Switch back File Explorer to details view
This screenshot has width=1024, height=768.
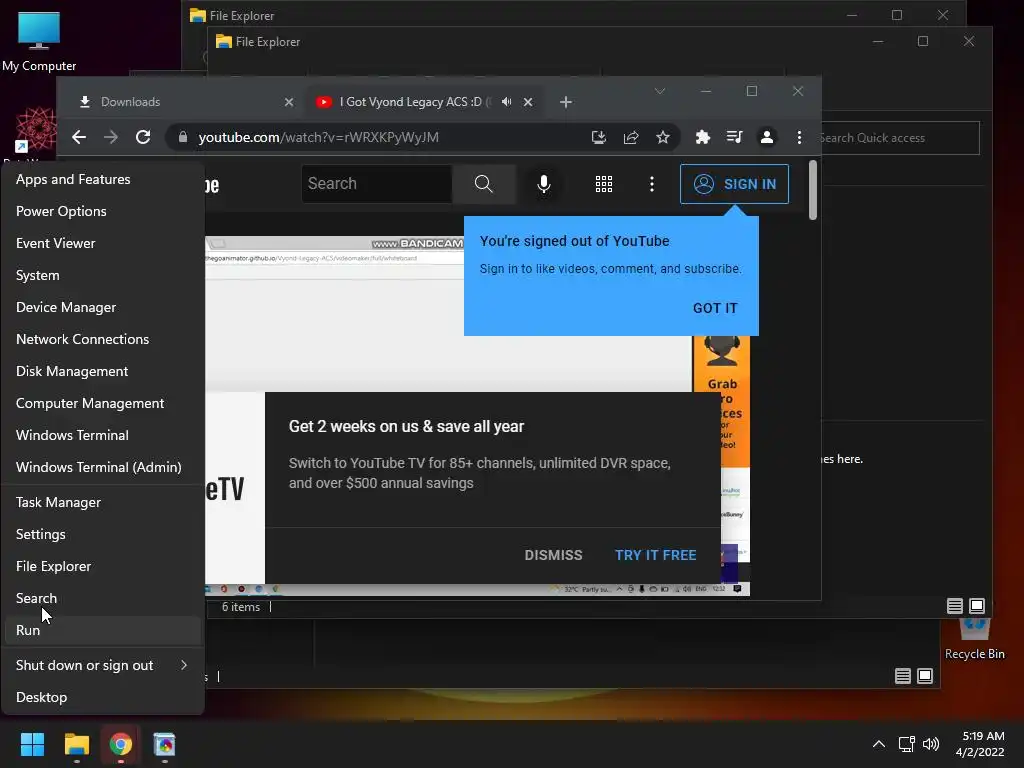903,676
